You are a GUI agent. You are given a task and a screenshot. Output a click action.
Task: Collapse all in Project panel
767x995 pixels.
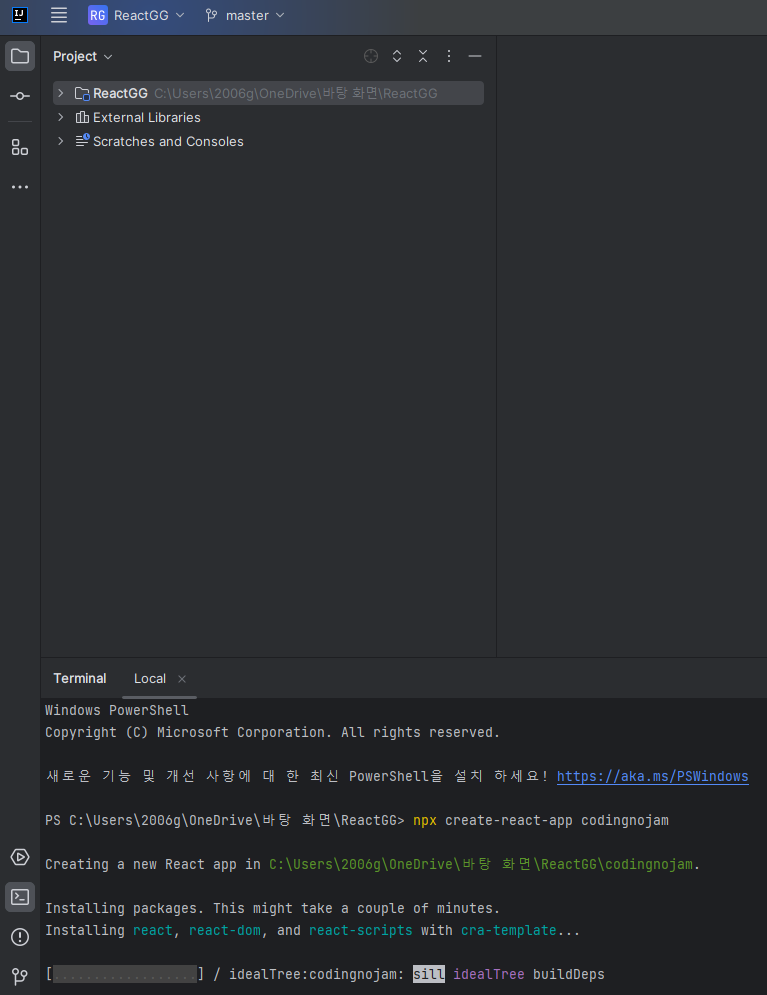pyautogui.click(x=423, y=56)
